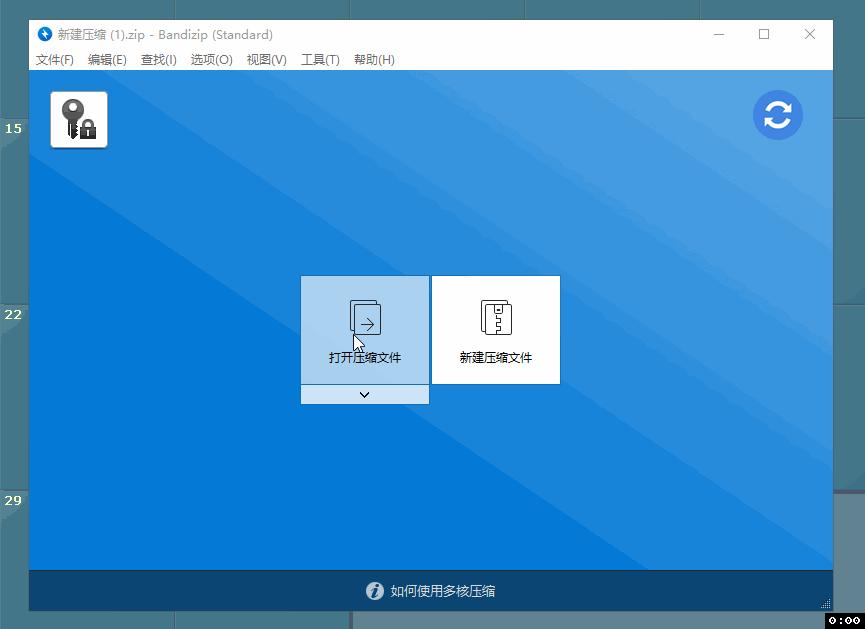Click the 打开压缩文件 button
The height and width of the screenshot is (629, 865).
[x=364, y=330]
